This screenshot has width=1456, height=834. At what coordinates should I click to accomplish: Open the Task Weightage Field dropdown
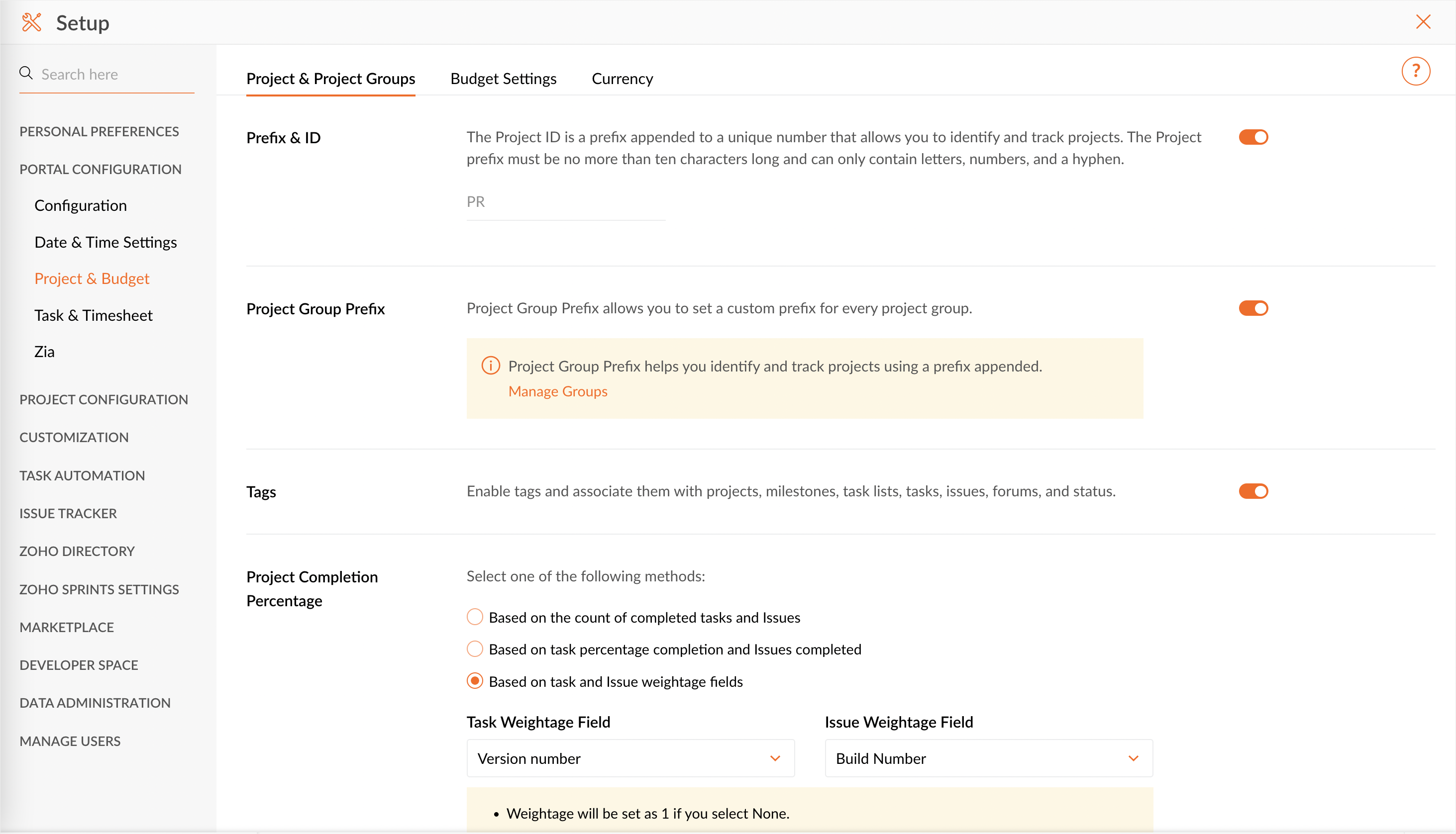tap(630, 758)
